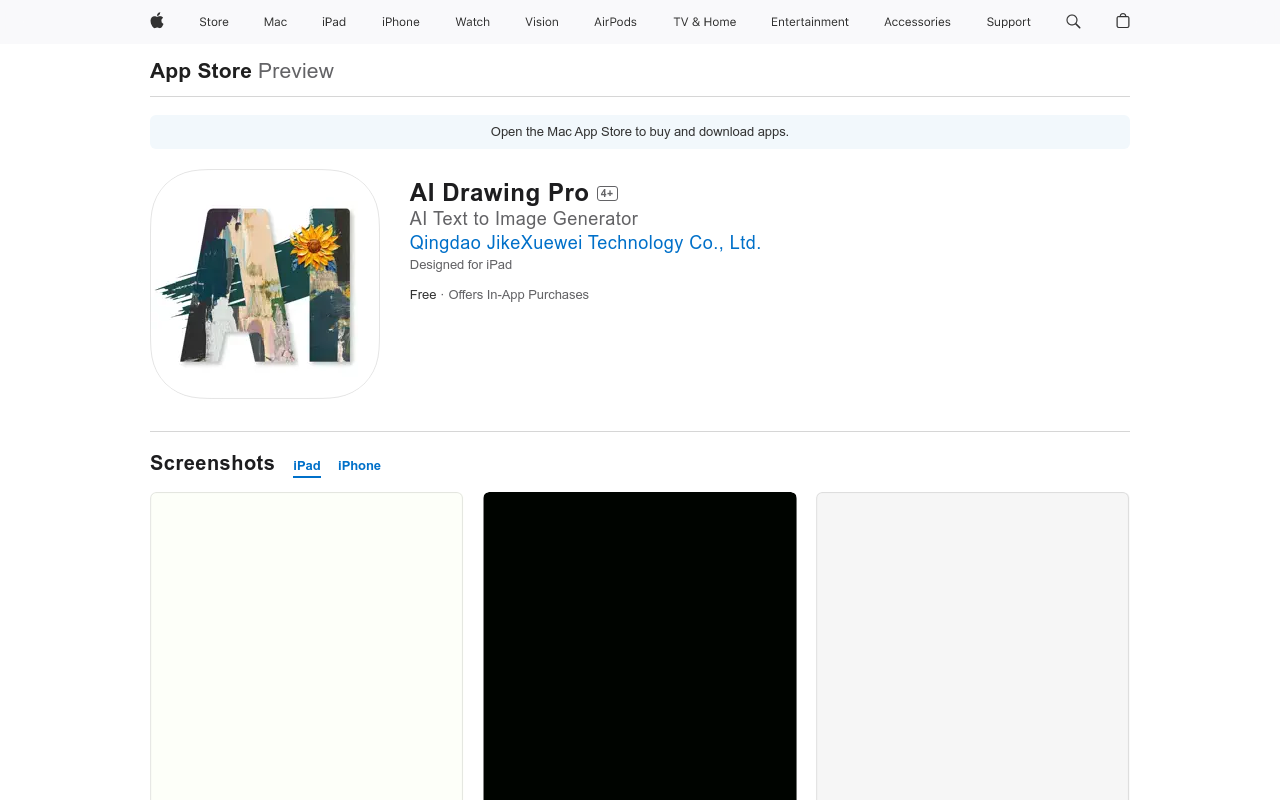
Task: Open the Mac menu item
Action: (275, 22)
